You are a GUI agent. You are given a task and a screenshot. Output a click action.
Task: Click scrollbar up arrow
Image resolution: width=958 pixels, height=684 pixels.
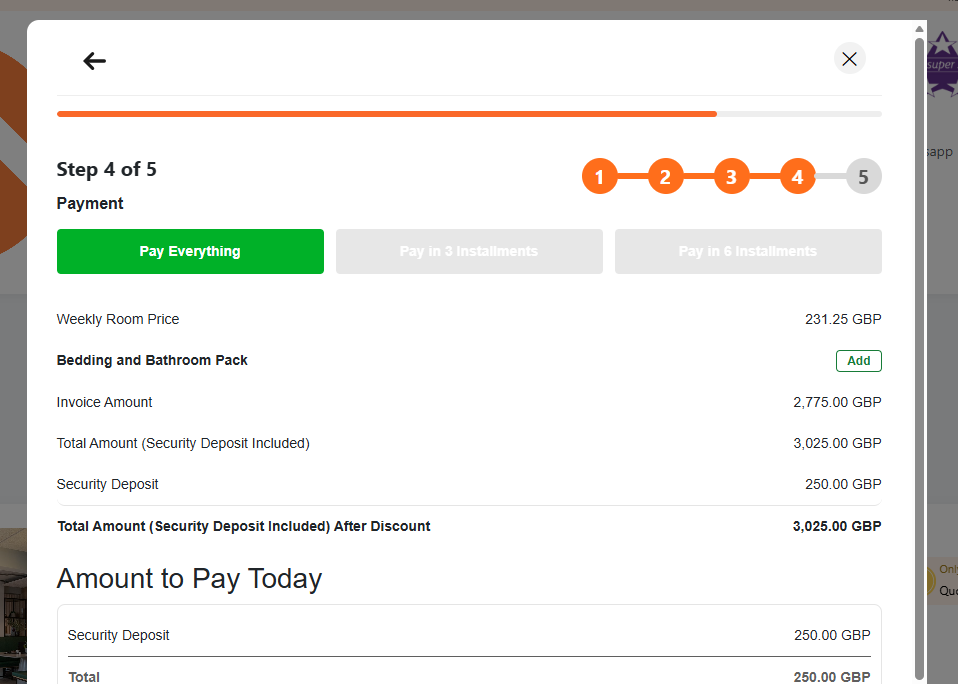pos(919,29)
